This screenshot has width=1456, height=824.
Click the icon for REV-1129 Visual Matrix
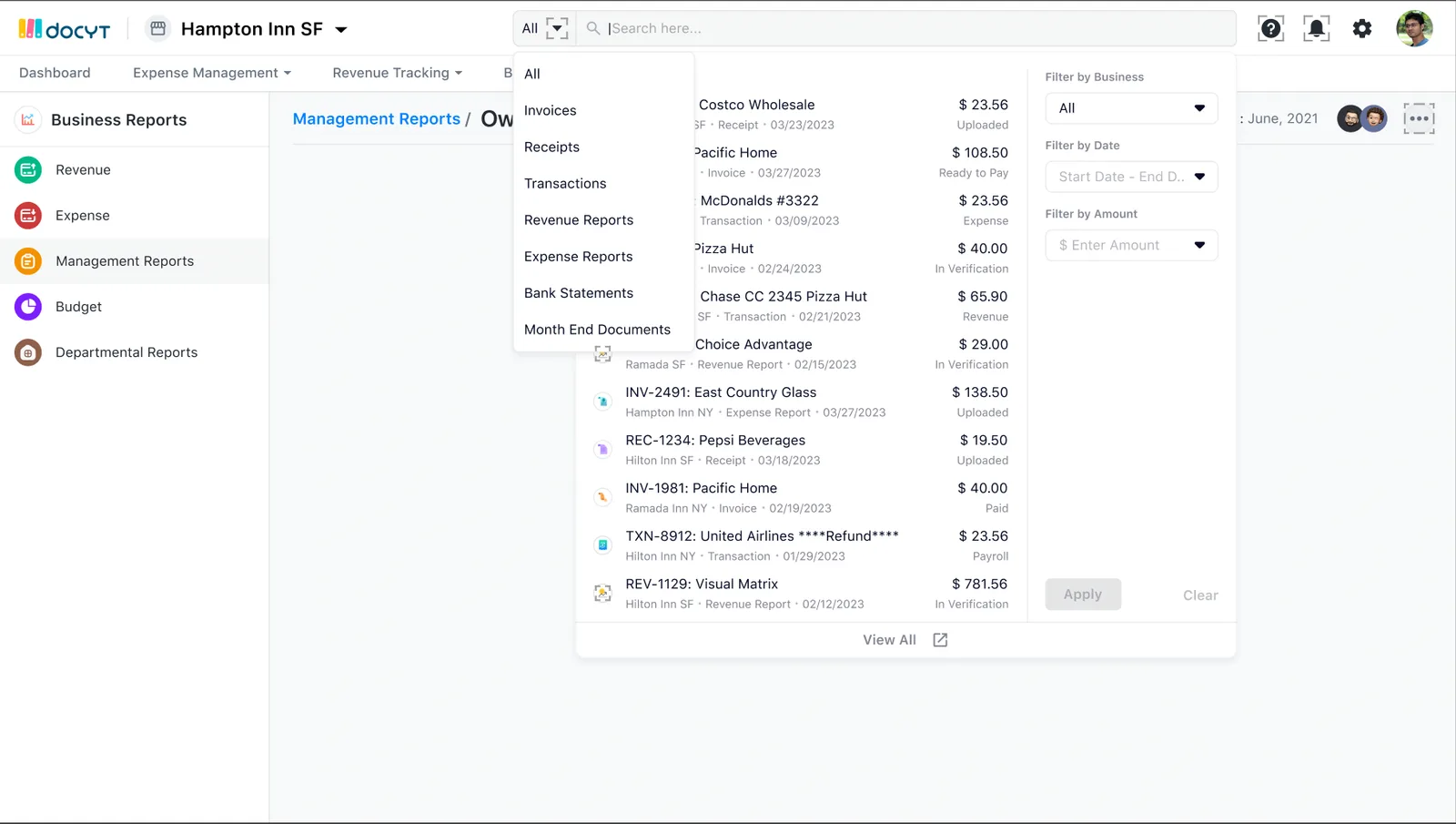602,594
